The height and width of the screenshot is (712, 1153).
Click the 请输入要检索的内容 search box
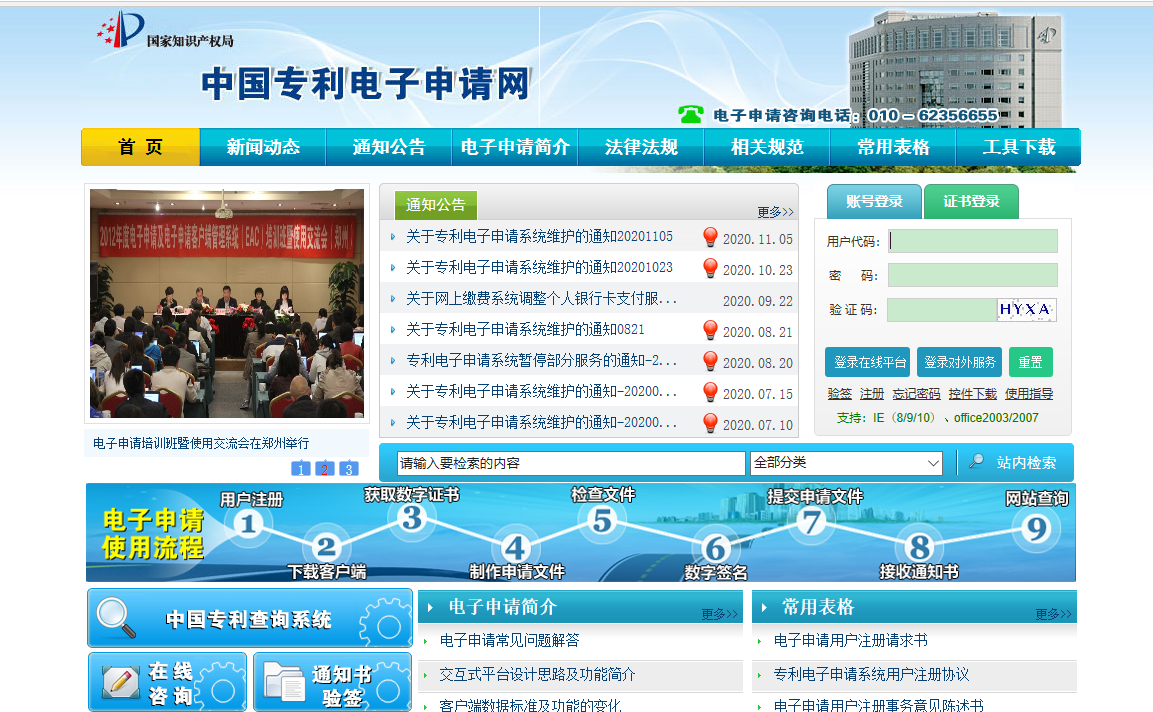(x=571, y=463)
